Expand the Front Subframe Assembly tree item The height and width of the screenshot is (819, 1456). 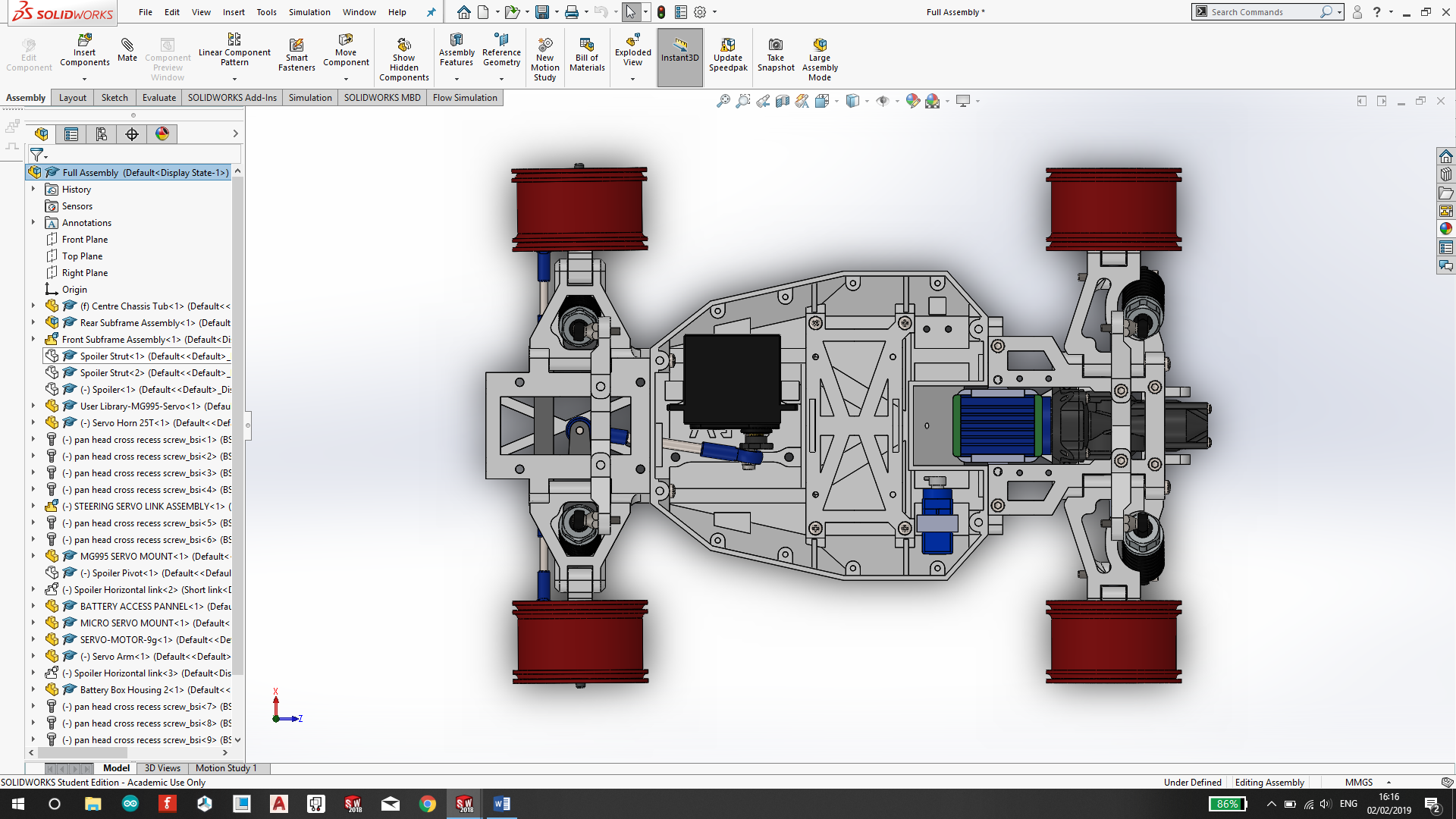[x=33, y=339]
